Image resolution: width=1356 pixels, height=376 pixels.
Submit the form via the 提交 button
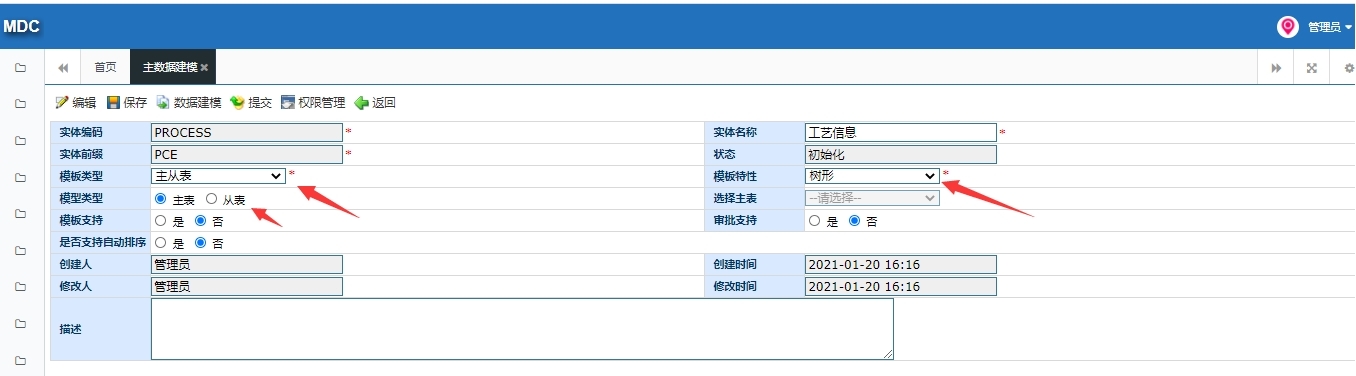pyautogui.click(x=251, y=102)
